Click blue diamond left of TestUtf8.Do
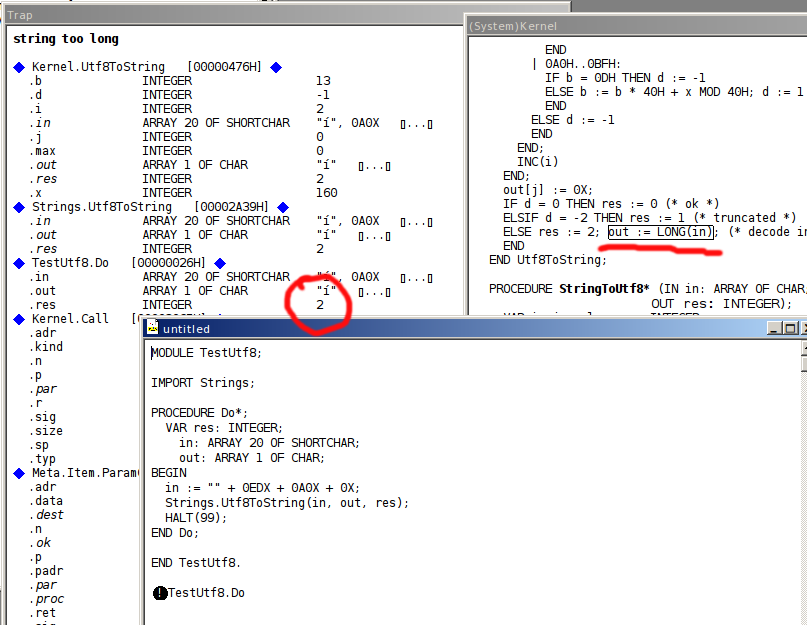This screenshot has width=807, height=625. tap(18, 263)
